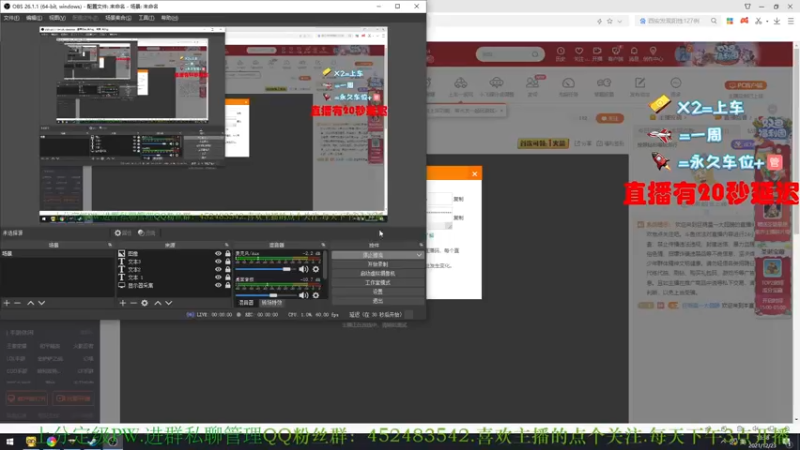Open browser scissors screenshot tool
The height and width of the screenshot is (450, 800).
759,21
